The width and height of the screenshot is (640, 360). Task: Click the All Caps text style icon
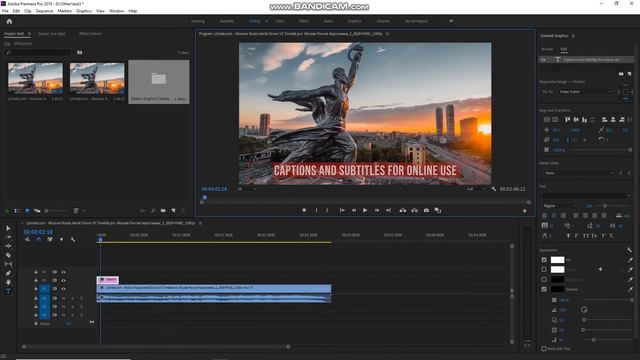coord(585,236)
